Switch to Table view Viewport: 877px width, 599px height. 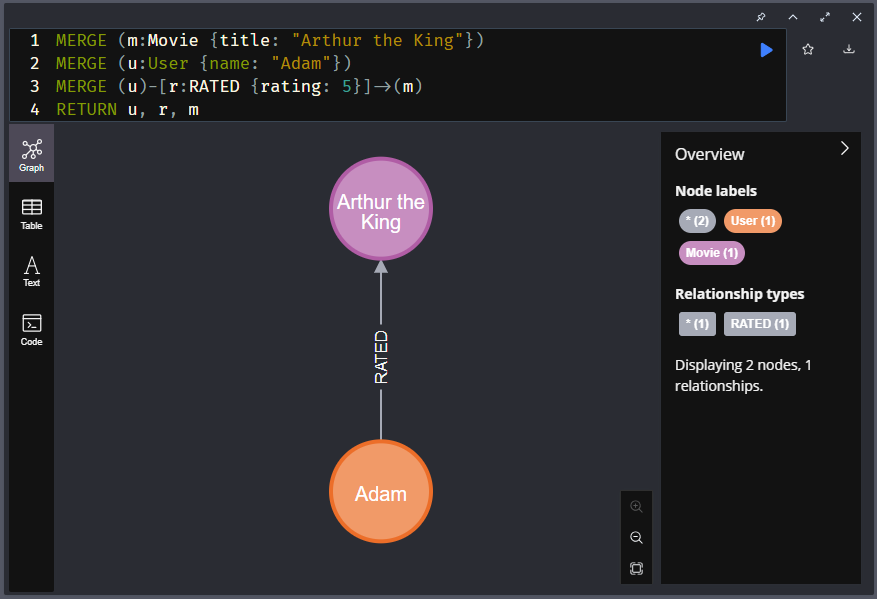tap(31, 214)
